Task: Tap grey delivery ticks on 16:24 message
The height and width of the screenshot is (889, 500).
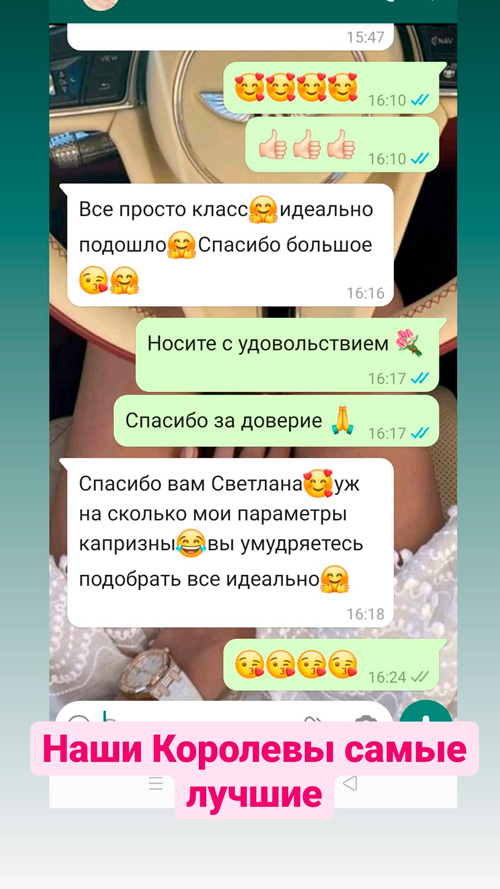Action: [x=420, y=676]
